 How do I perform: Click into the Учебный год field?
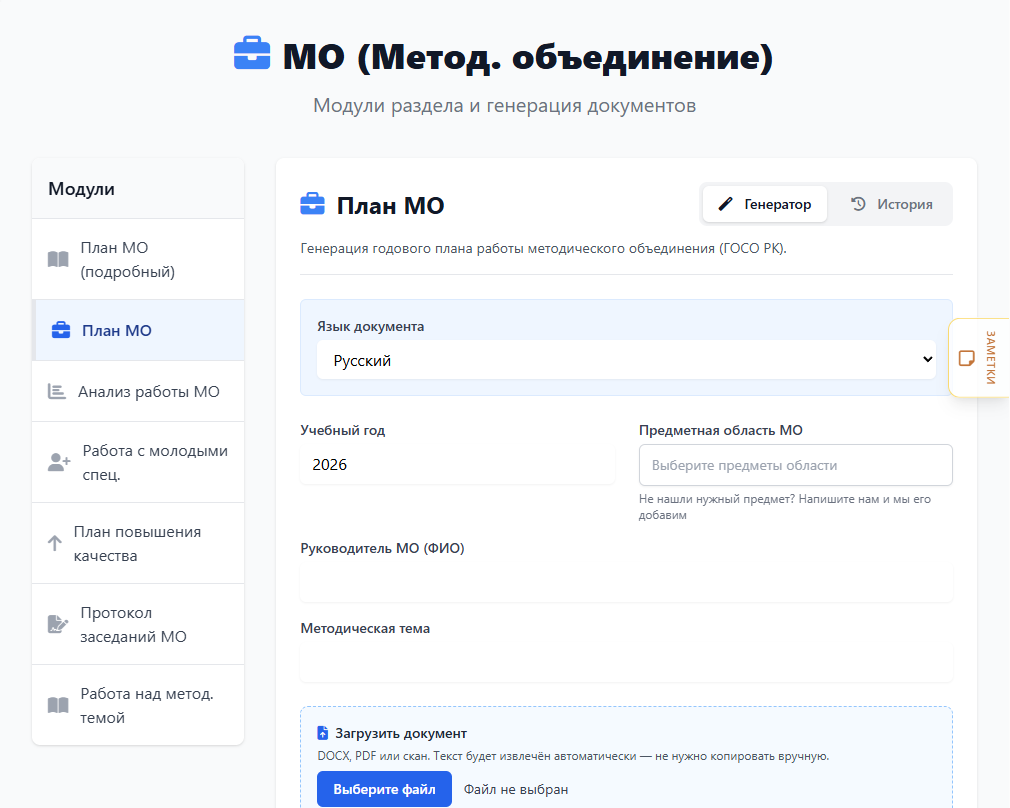point(457,465)
